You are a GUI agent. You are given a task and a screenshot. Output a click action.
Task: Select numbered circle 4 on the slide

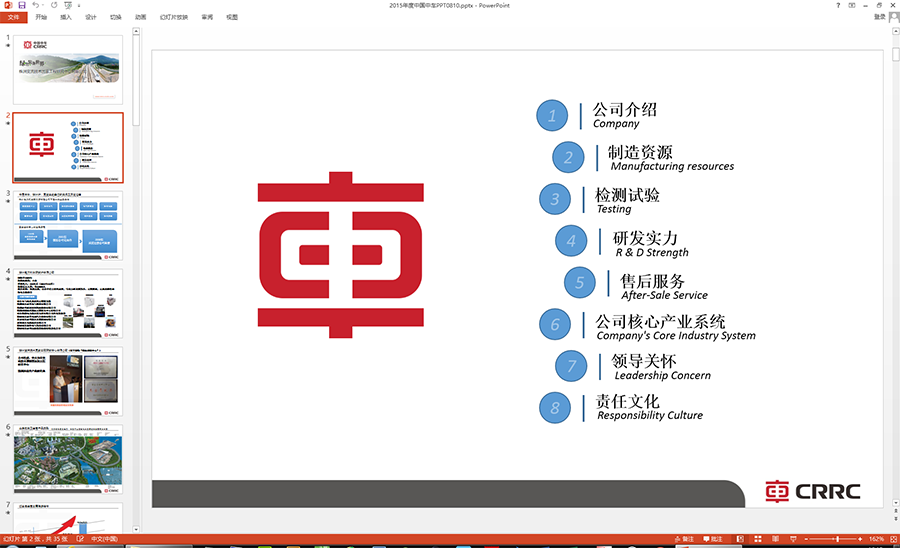tap(571, 241)
